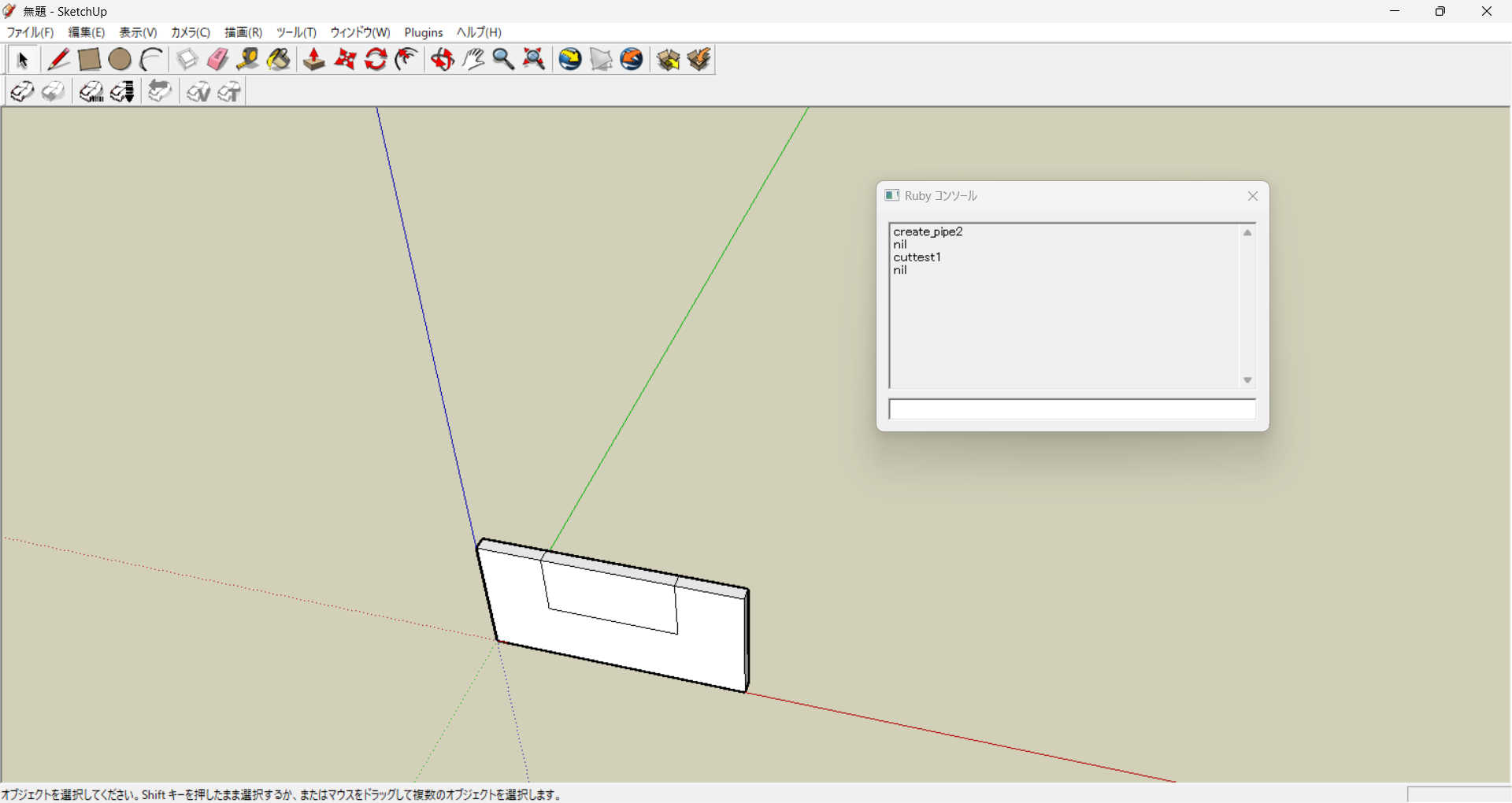Pick the Offset tool
Viewport: 1512px width, 803px height.
[x=406, y=60]
